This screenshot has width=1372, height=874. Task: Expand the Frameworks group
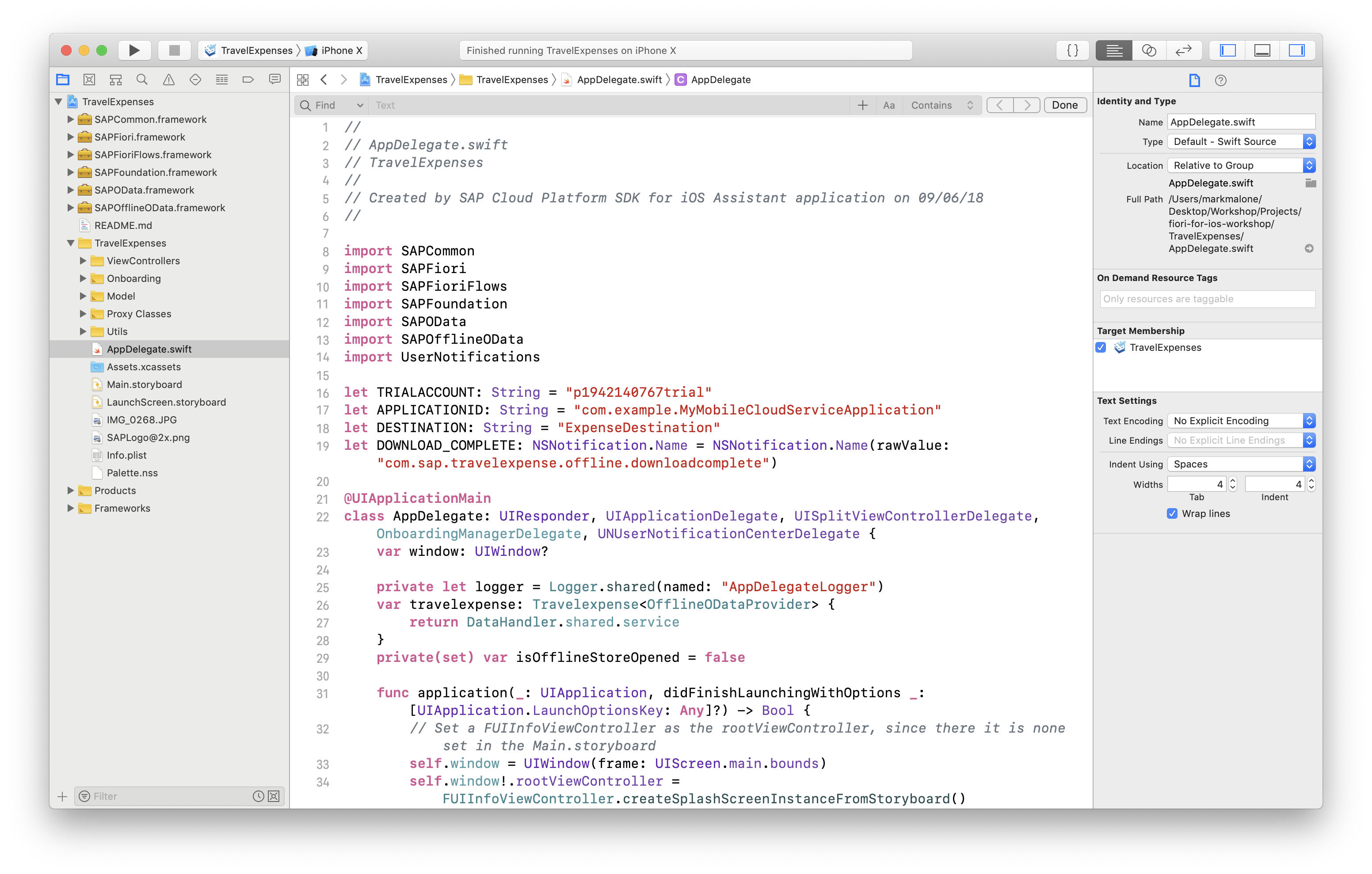coord(71,508)
